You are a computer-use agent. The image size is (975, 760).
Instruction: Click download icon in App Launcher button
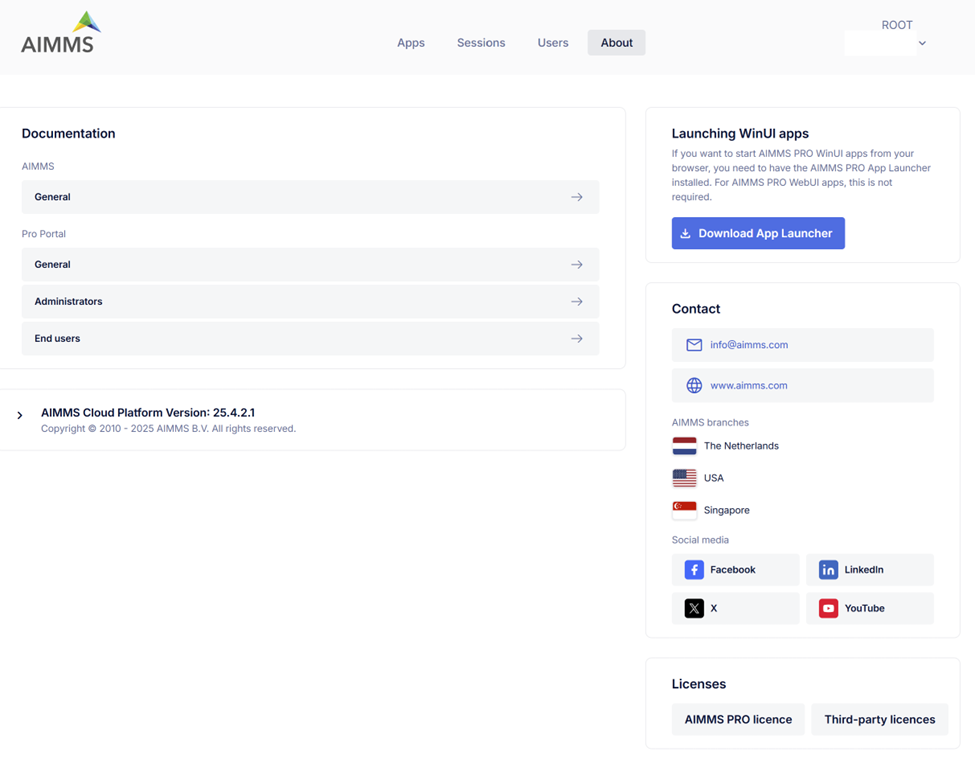pos(685,233)
